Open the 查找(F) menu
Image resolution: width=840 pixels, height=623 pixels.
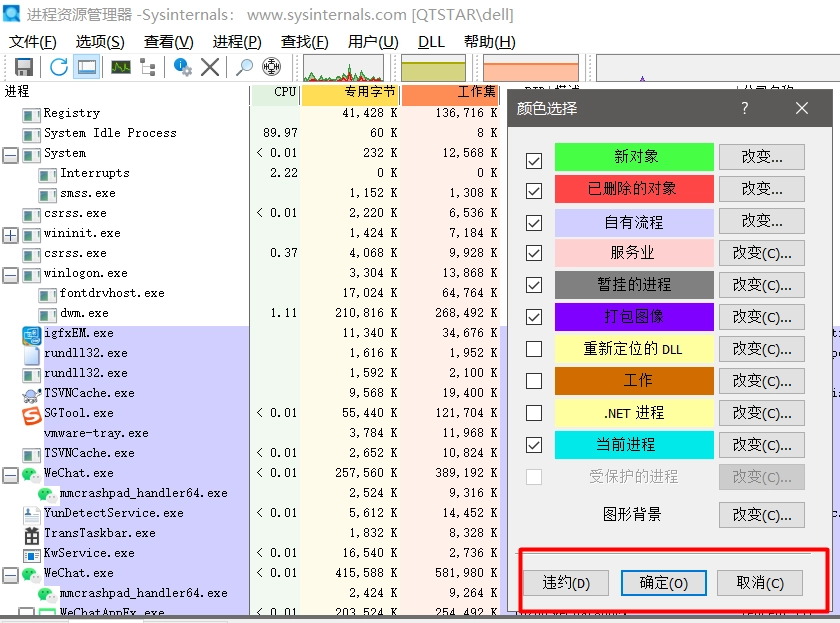point(304,42)
